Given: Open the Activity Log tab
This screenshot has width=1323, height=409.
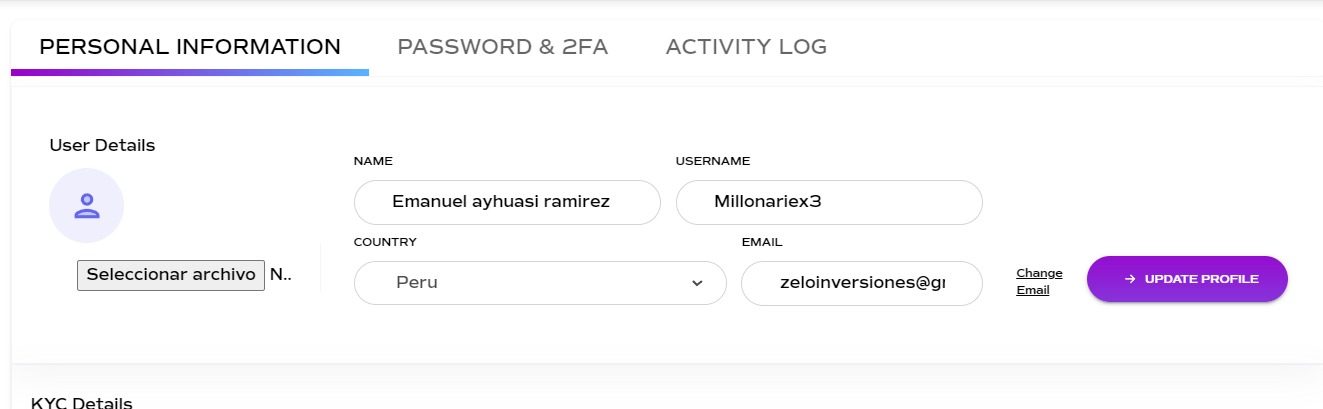Looking at the screenshot, I should click(746, 46).
